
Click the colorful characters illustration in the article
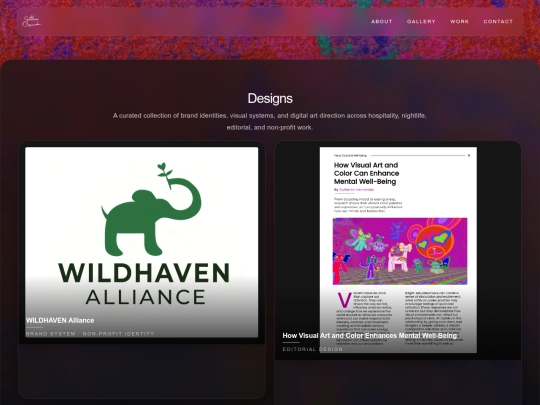coord(400,251)
